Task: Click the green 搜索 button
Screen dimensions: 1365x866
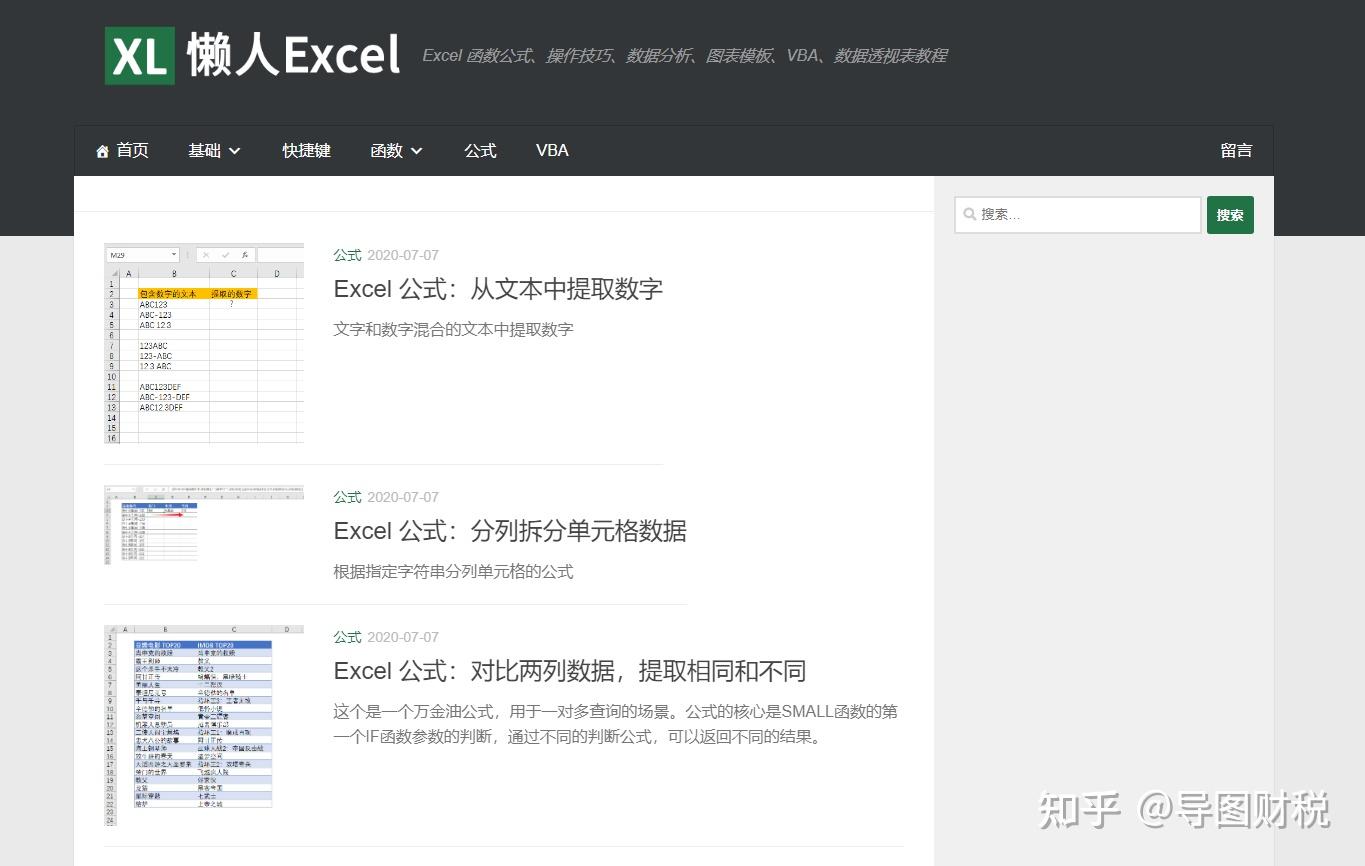Action: click(1230, 215)
